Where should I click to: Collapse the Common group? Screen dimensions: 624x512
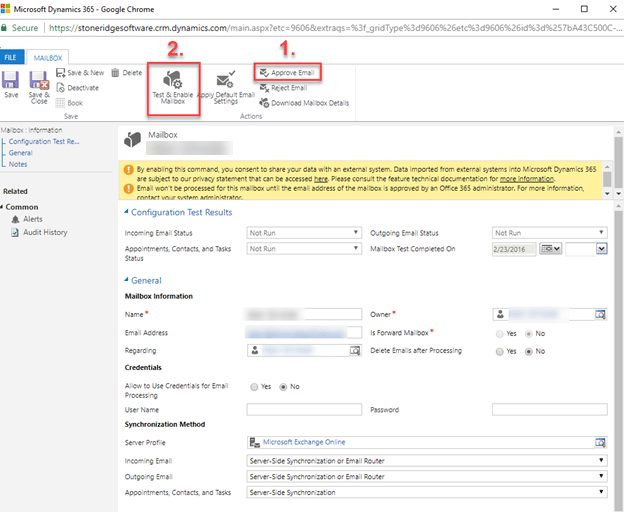click(2, 207)
